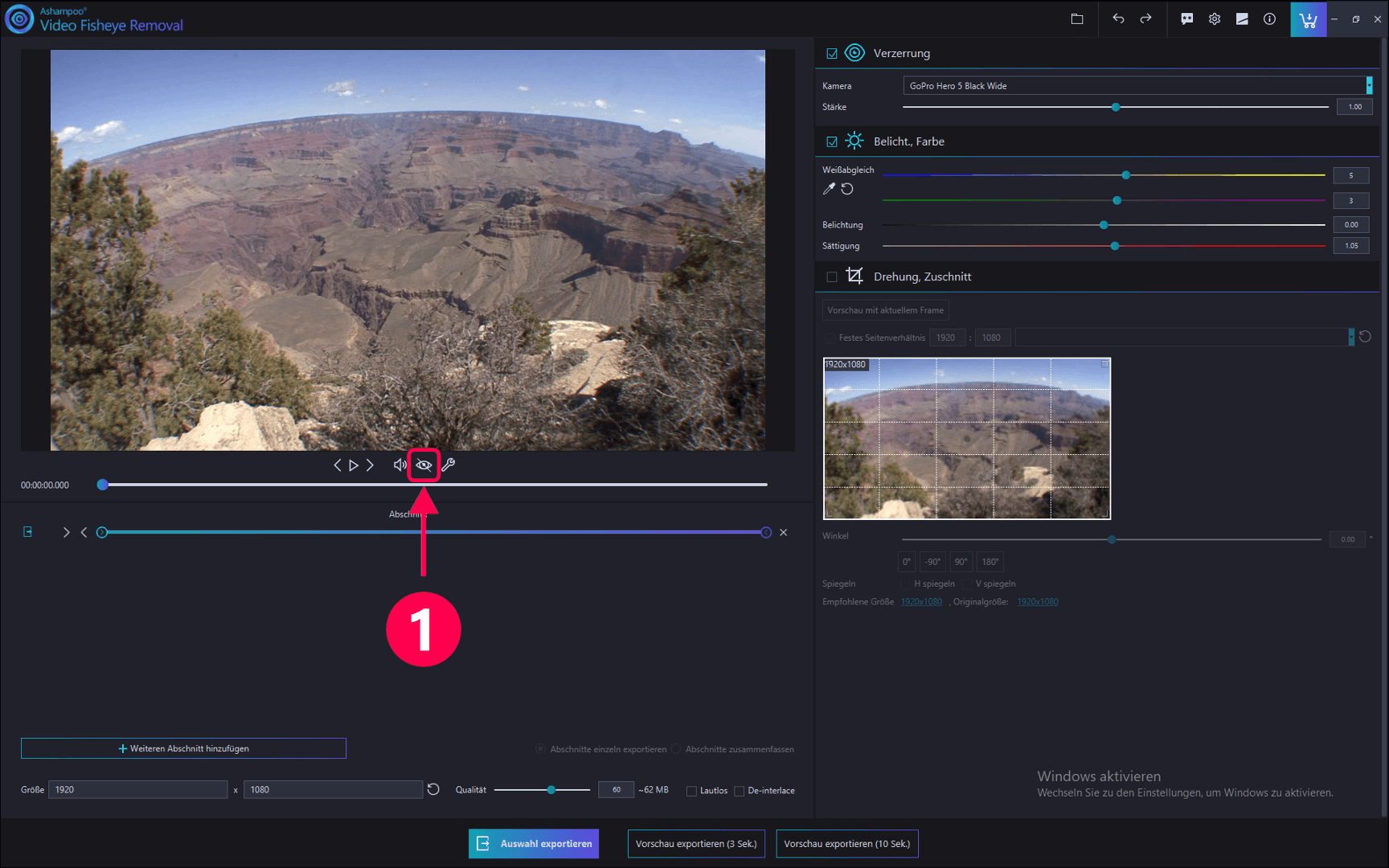
Task: Open the shopping cart purchase button
Action: point(1308,19)
